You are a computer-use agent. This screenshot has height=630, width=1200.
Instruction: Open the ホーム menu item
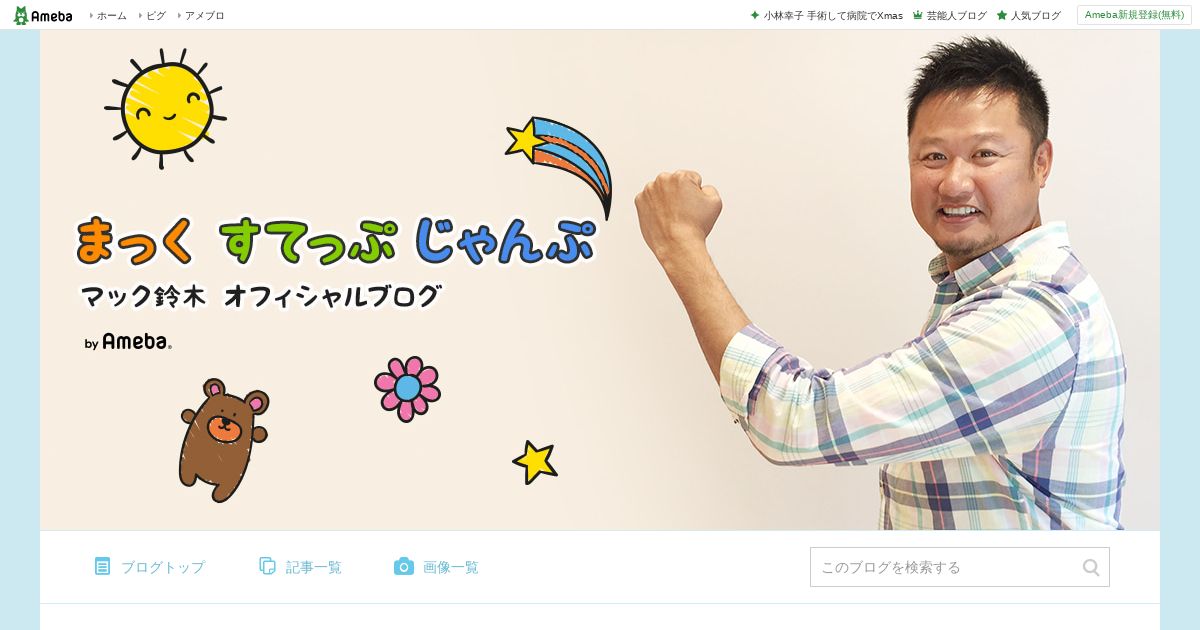coord(112,15)
